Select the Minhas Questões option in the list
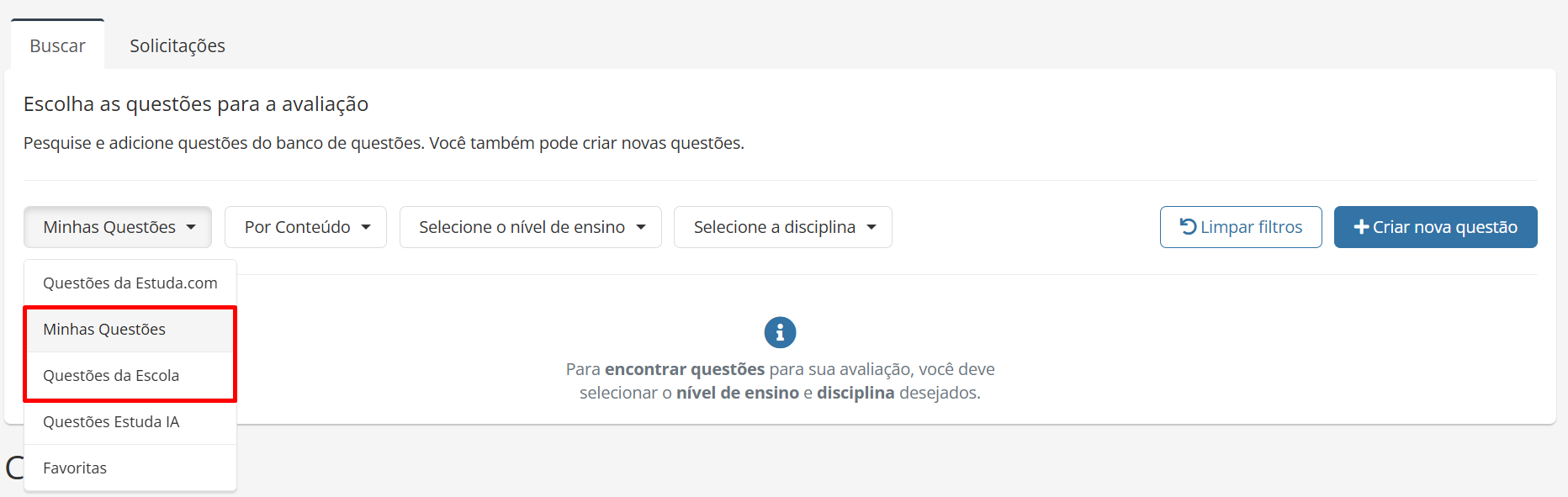1568x497 pixels. click(104, 330)
